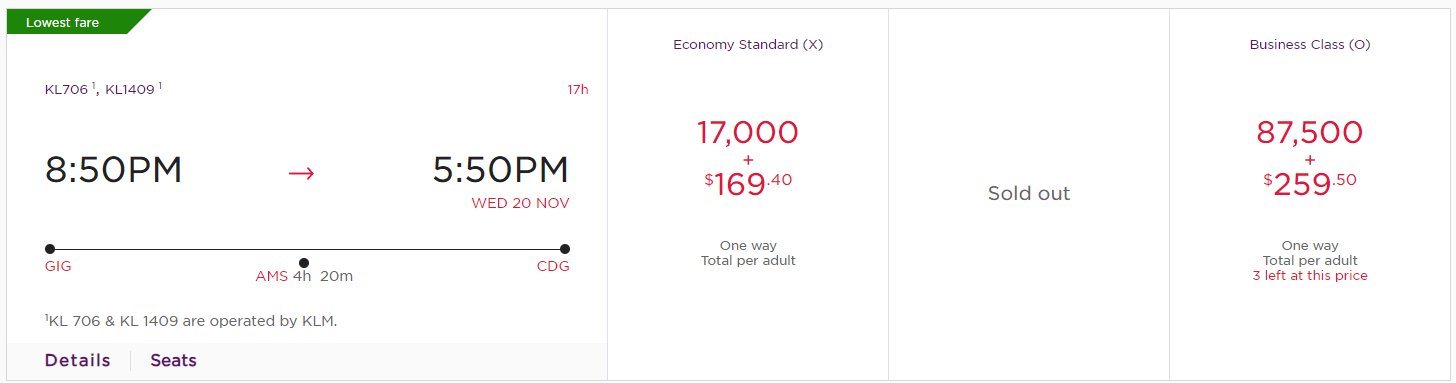
Task: Click the Business Class (O) column header
Action: 1309,45
